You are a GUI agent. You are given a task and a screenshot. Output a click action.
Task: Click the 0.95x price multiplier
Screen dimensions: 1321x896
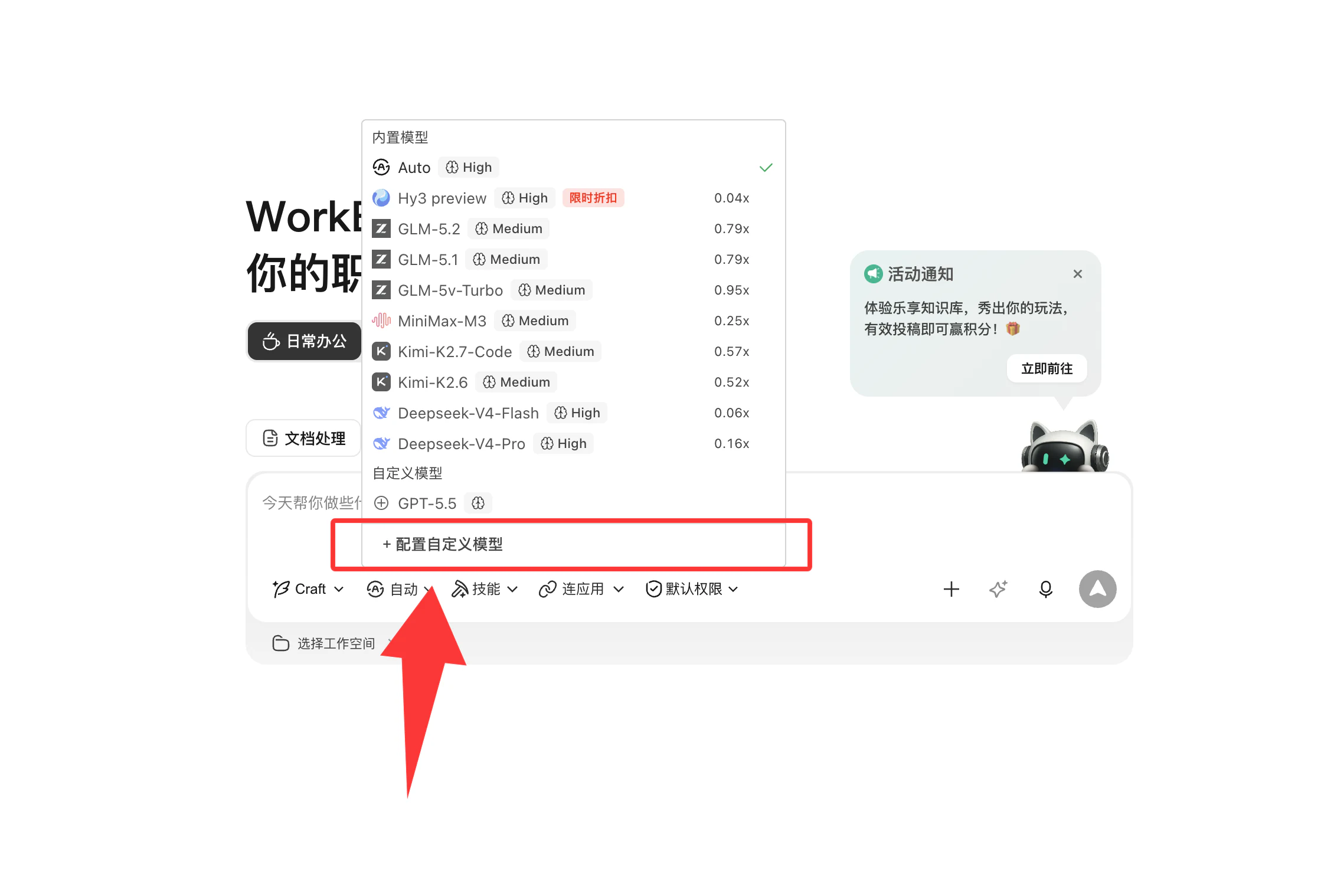coord(732,290)
